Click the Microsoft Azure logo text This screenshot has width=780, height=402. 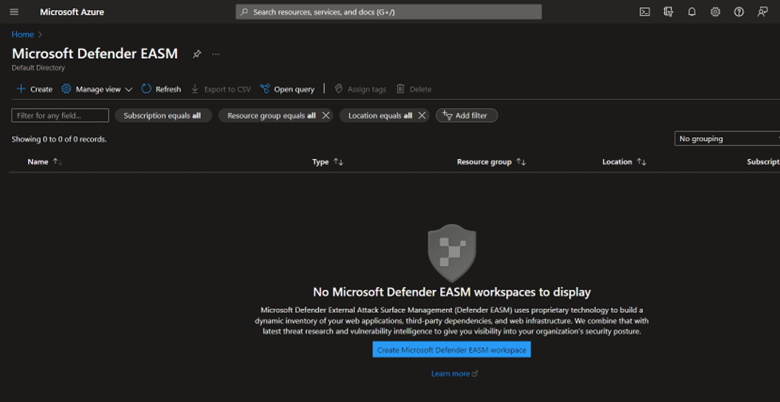(72, 12)
